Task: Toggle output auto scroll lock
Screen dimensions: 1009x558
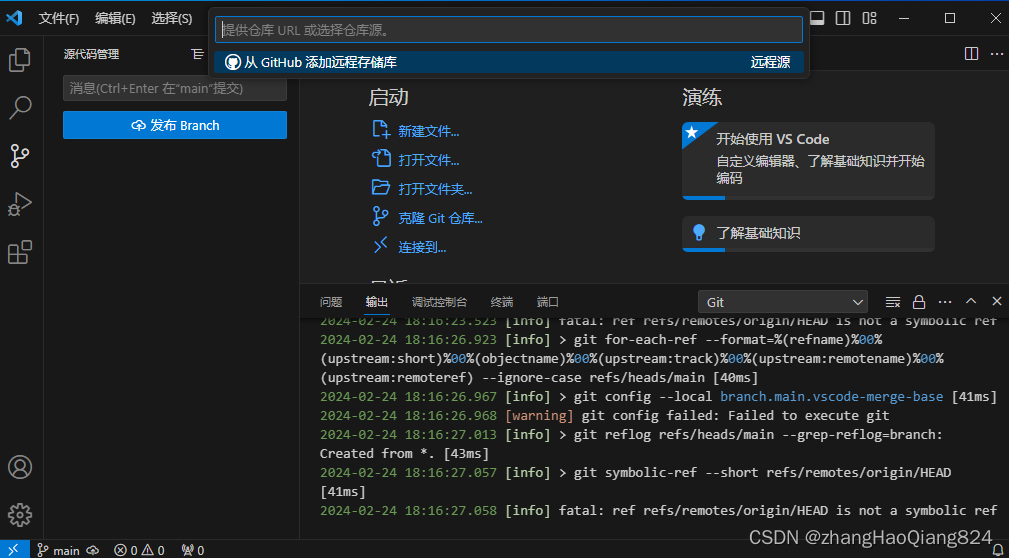Action: pyautogui.click(x=919, y=302)
